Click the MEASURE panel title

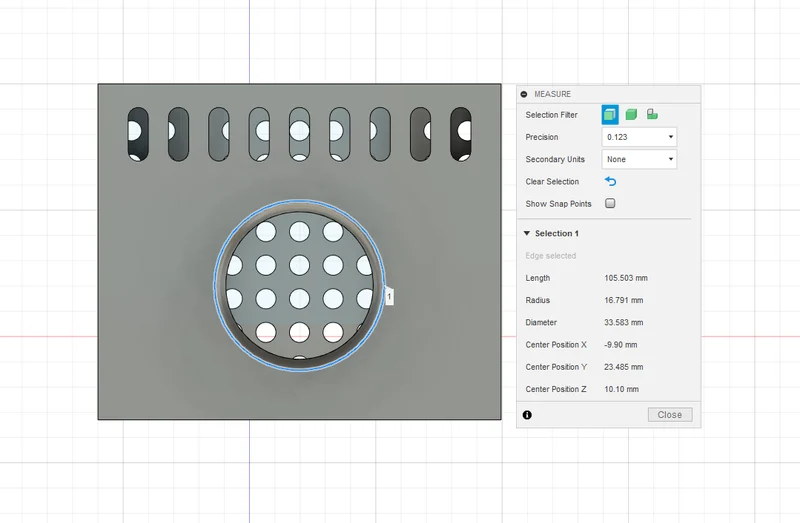pos(553,94)
